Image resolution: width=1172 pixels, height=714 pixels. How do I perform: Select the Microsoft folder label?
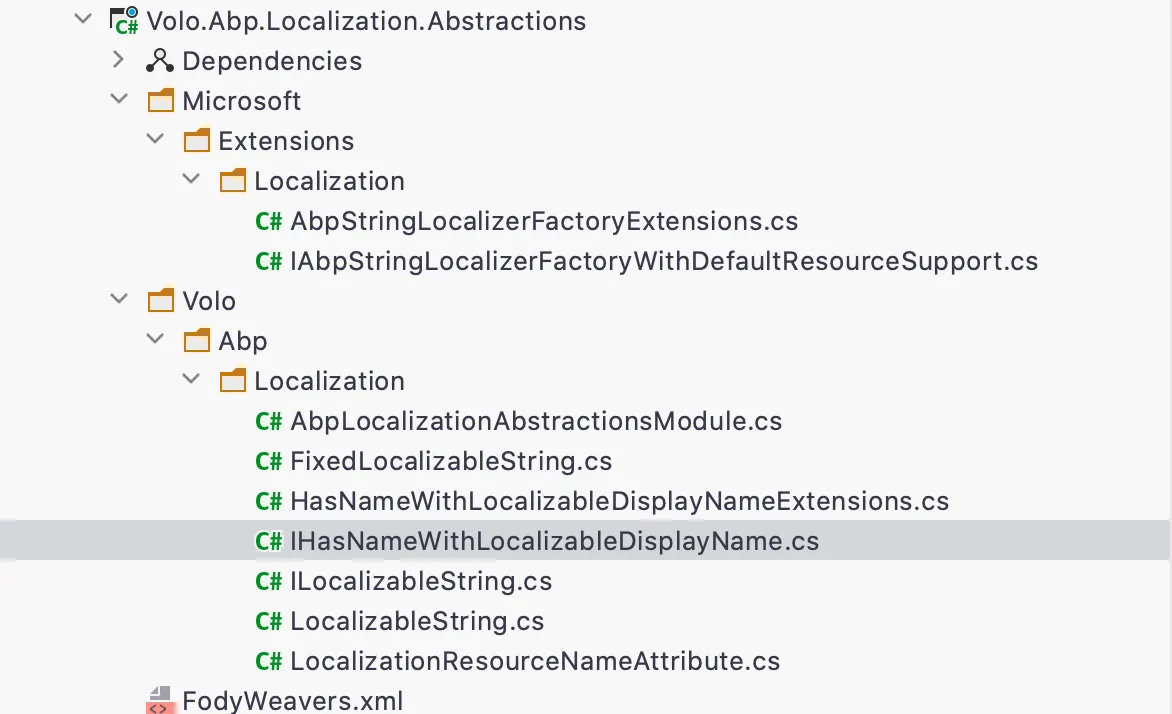click(241, 101)
